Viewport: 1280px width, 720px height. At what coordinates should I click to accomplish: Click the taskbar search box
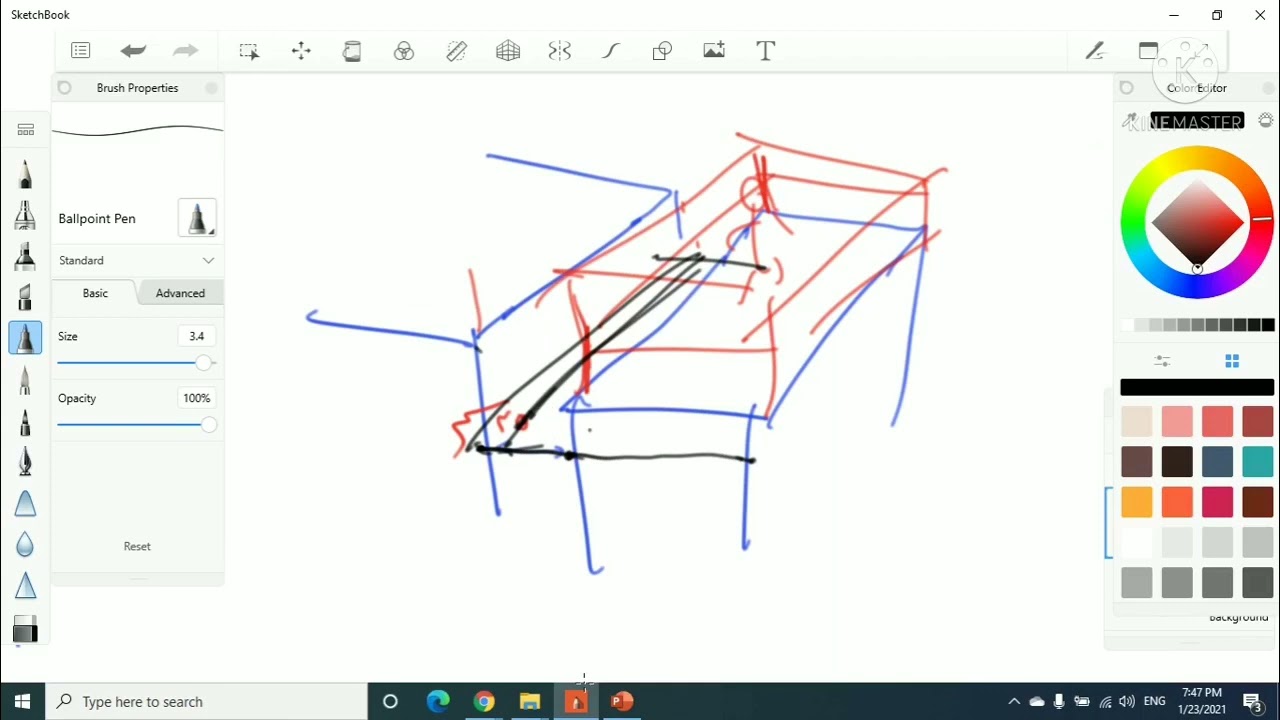coord(207,701)
